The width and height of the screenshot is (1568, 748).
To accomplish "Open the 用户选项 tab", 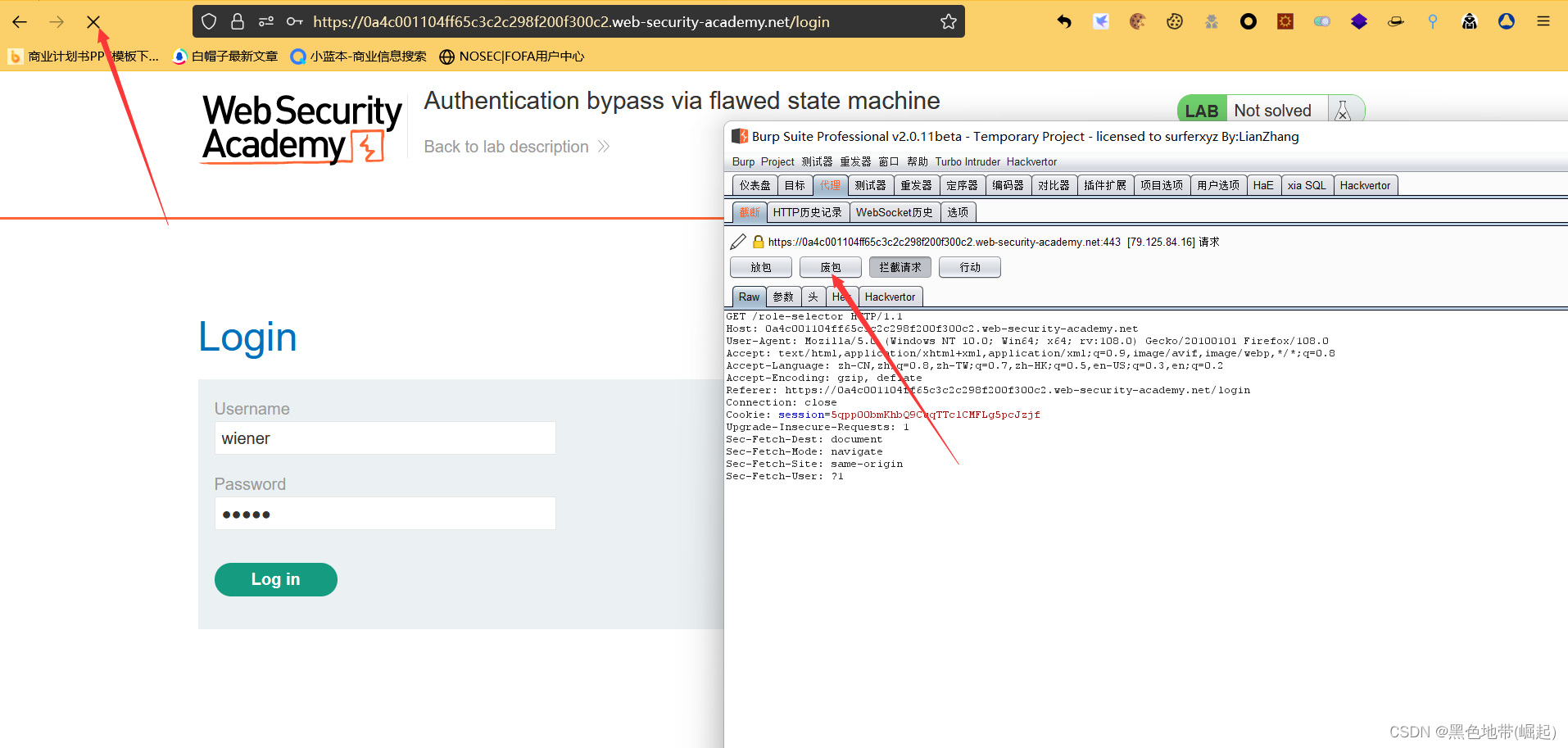I will tap(1218, 185).
